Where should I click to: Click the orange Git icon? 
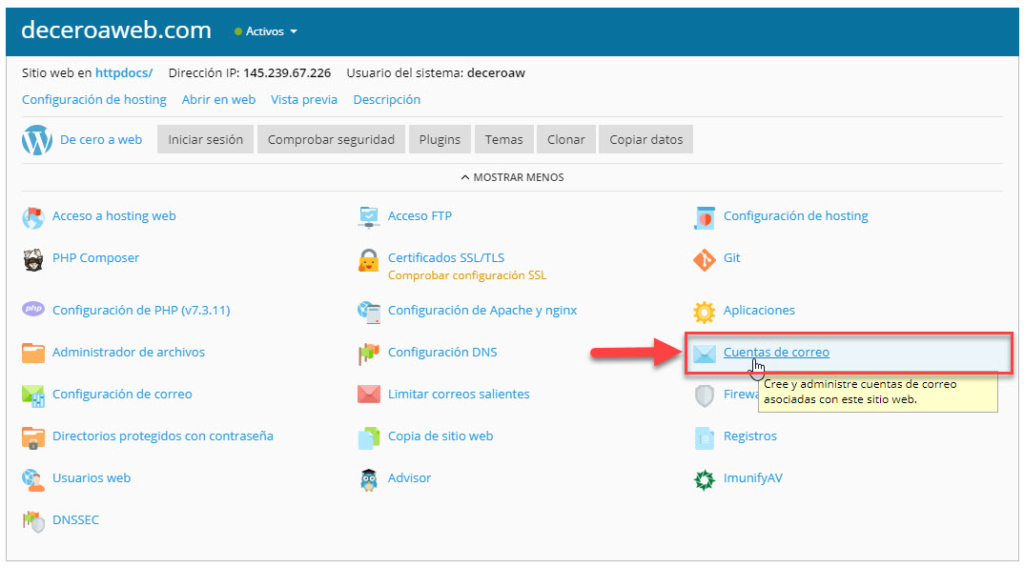coord(704,259)
